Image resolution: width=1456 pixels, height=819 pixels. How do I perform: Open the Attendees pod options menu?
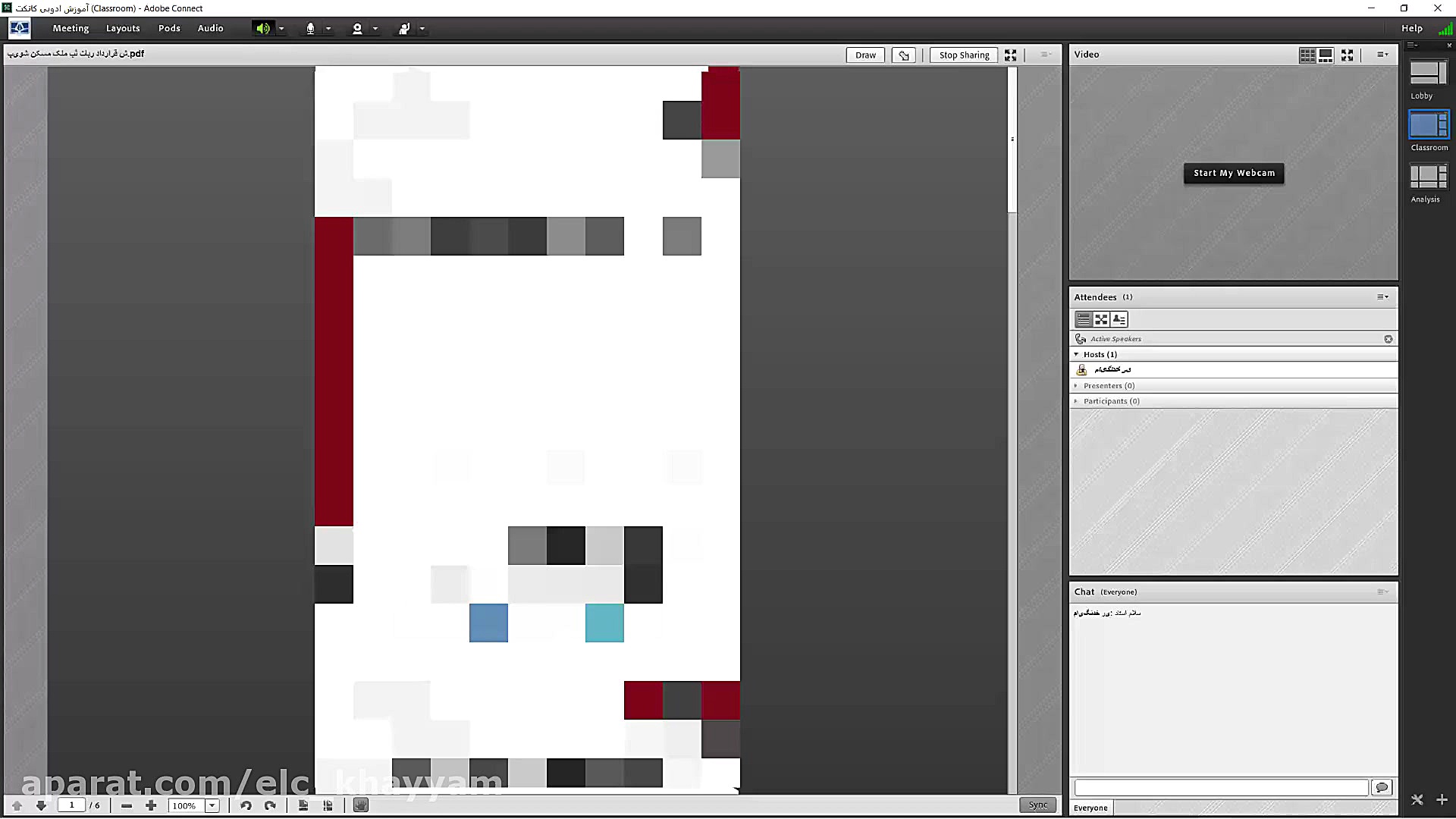pos(1382,297)
